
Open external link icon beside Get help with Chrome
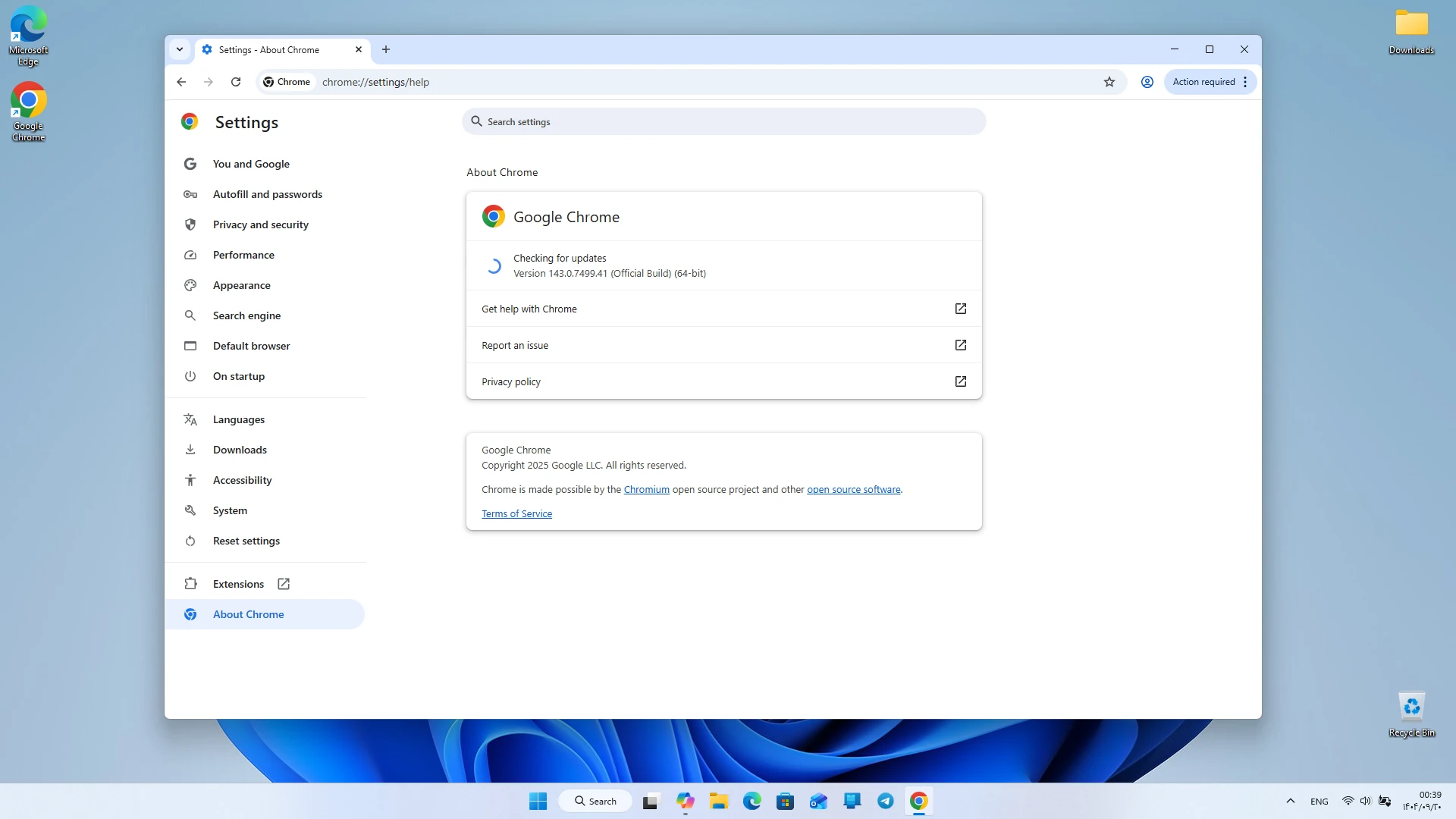pos(961,309)
